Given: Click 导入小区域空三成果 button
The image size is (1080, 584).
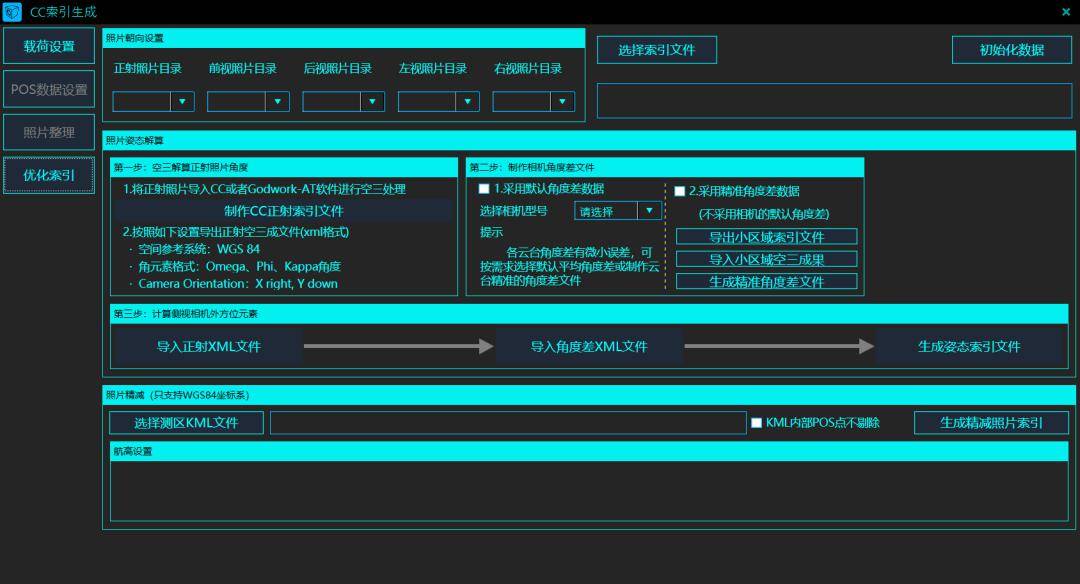Looking at the screenshot, I should pos(767,259).
